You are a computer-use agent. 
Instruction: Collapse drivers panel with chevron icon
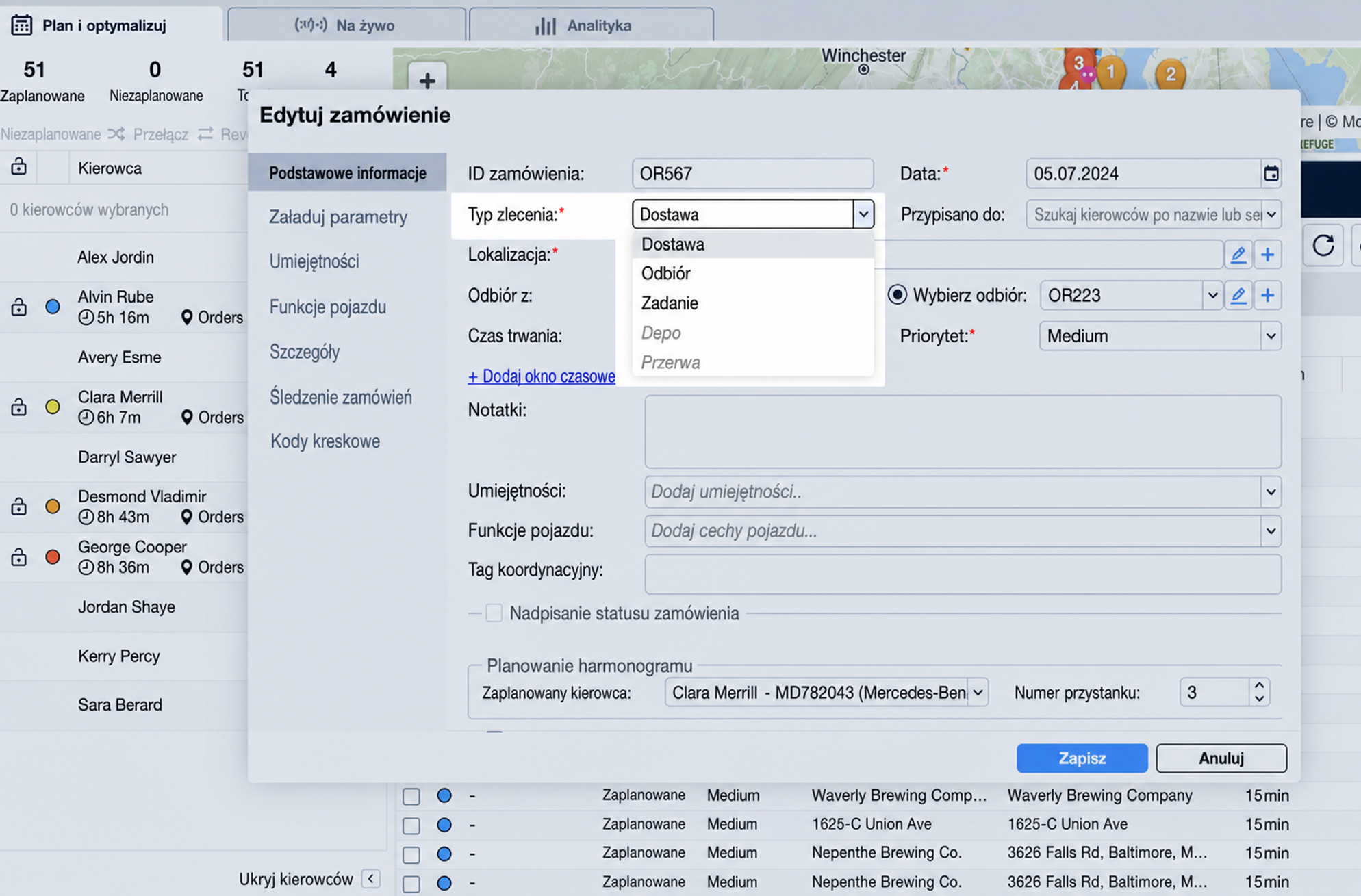[x=370, y=879]
